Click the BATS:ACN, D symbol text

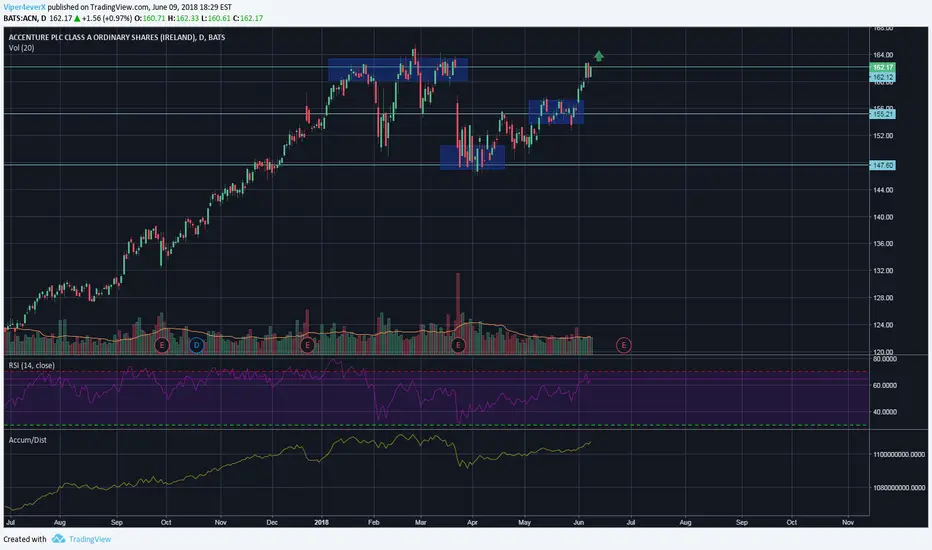coord(24,18)
